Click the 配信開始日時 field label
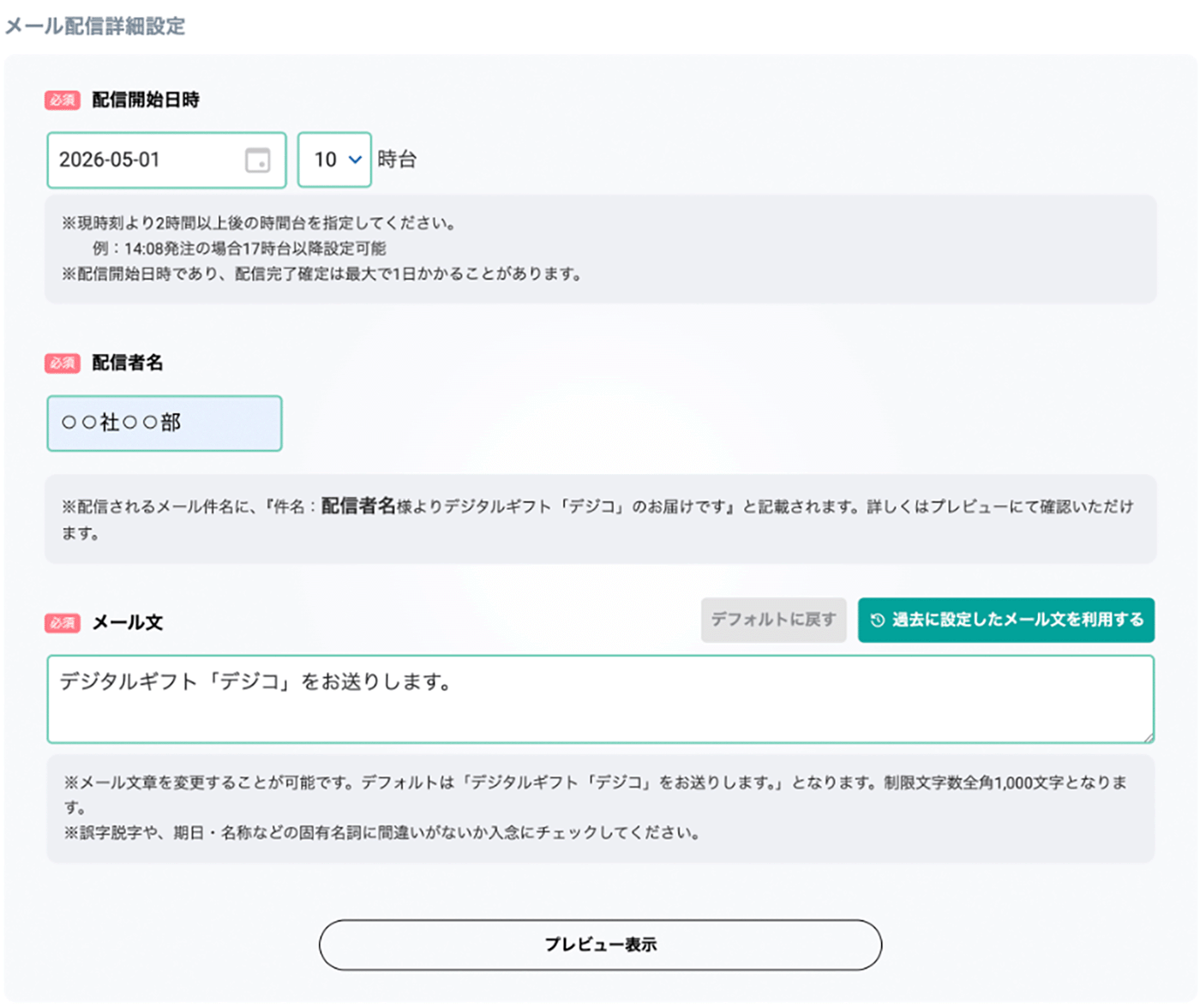The width and height of the screenshot is (1200, 1008). 146,100
